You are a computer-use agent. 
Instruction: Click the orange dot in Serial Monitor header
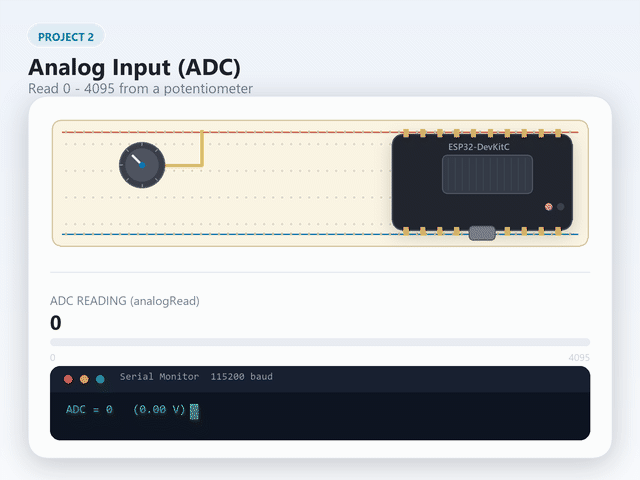point(84,379)
